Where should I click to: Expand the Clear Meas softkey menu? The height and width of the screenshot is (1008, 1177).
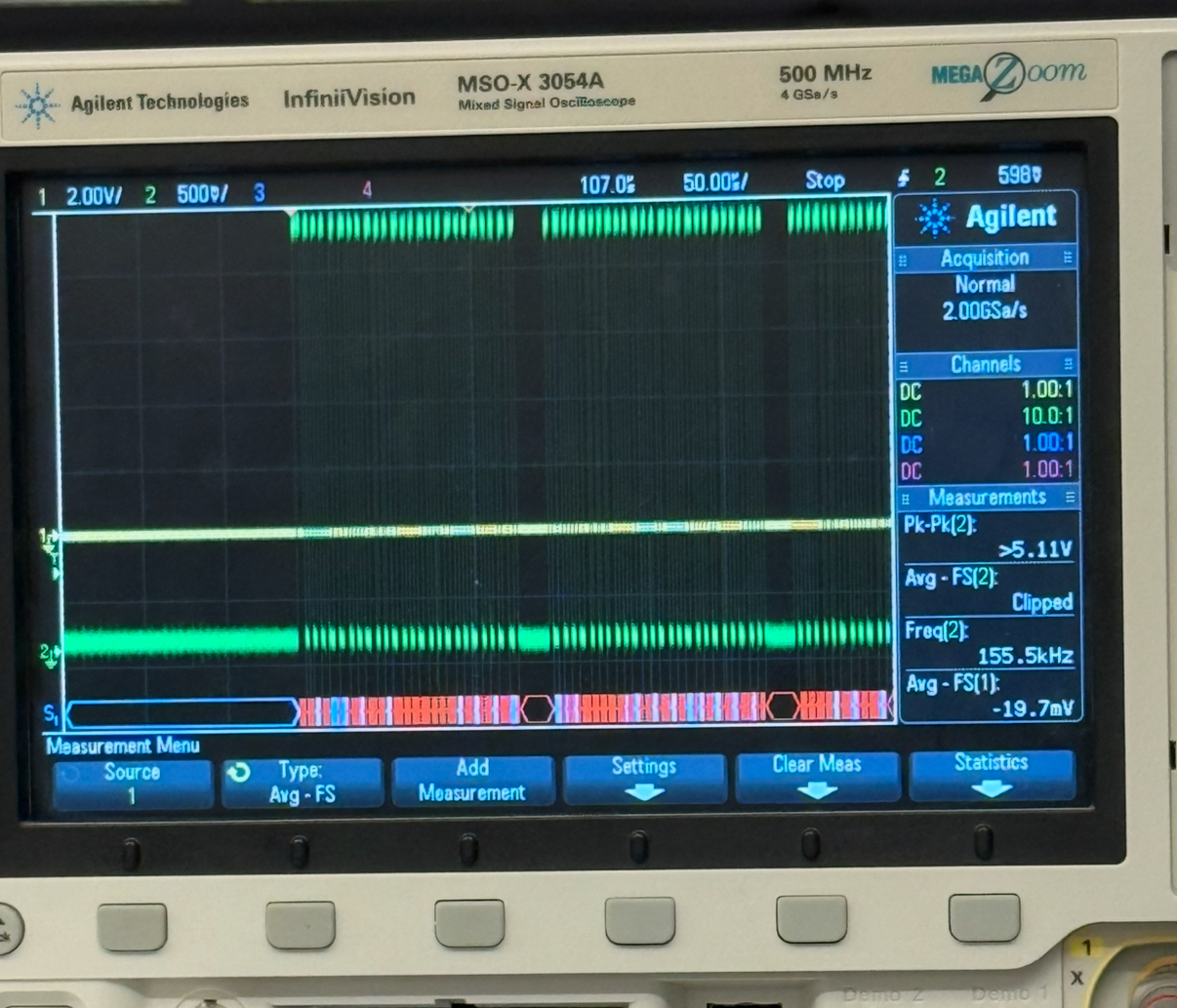(816, 777)
